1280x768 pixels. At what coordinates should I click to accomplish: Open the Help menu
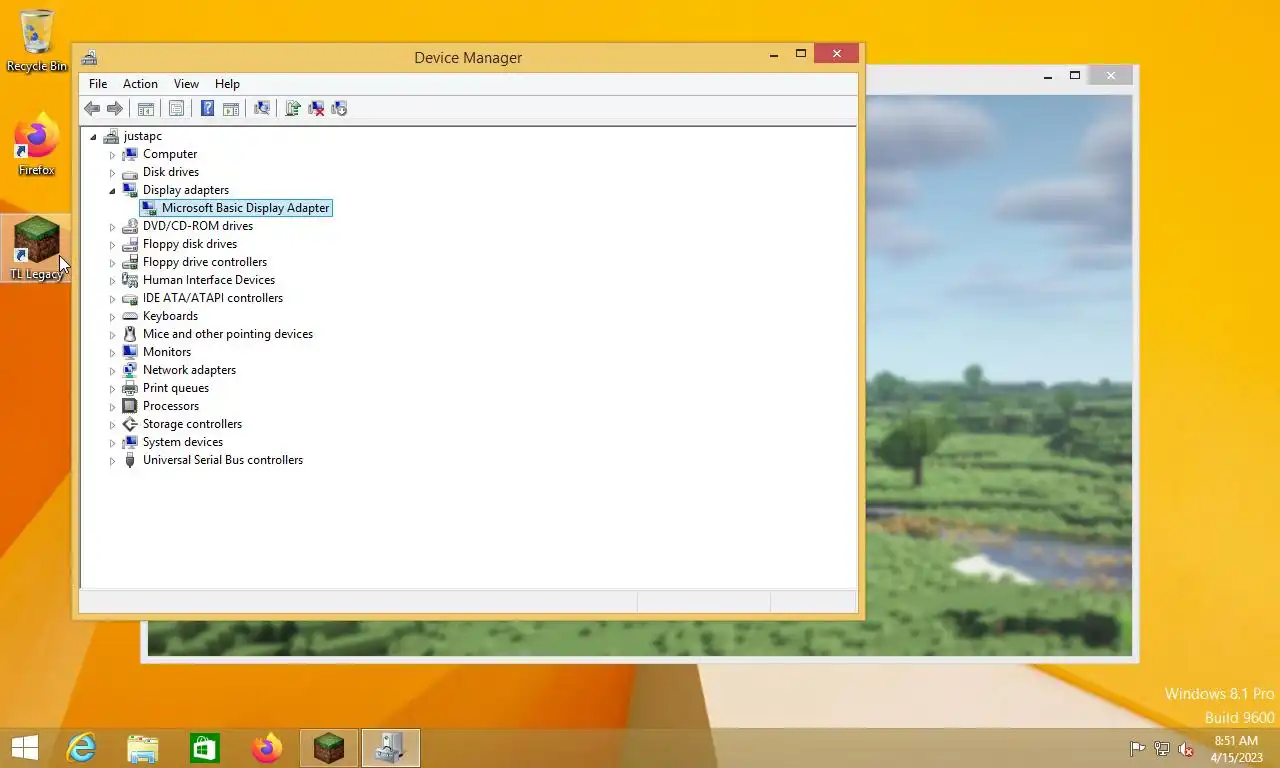click(227, 84)
